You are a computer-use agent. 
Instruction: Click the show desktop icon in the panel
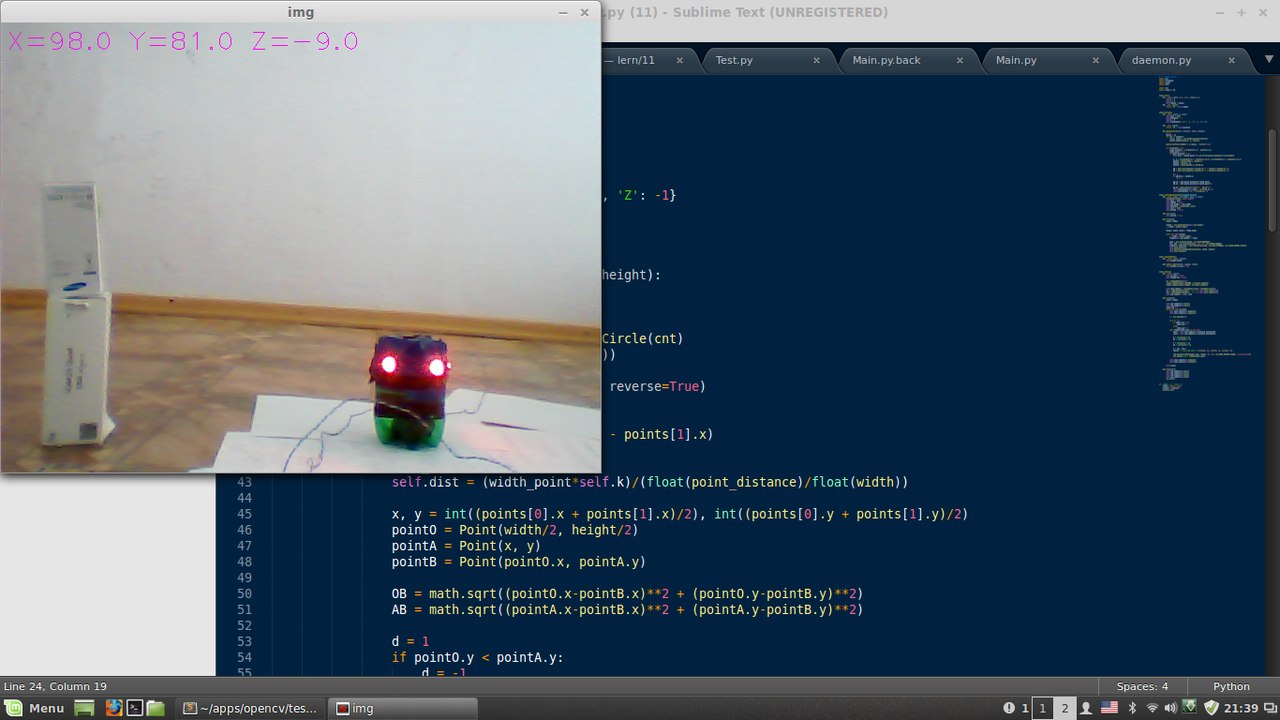[85, 708]
